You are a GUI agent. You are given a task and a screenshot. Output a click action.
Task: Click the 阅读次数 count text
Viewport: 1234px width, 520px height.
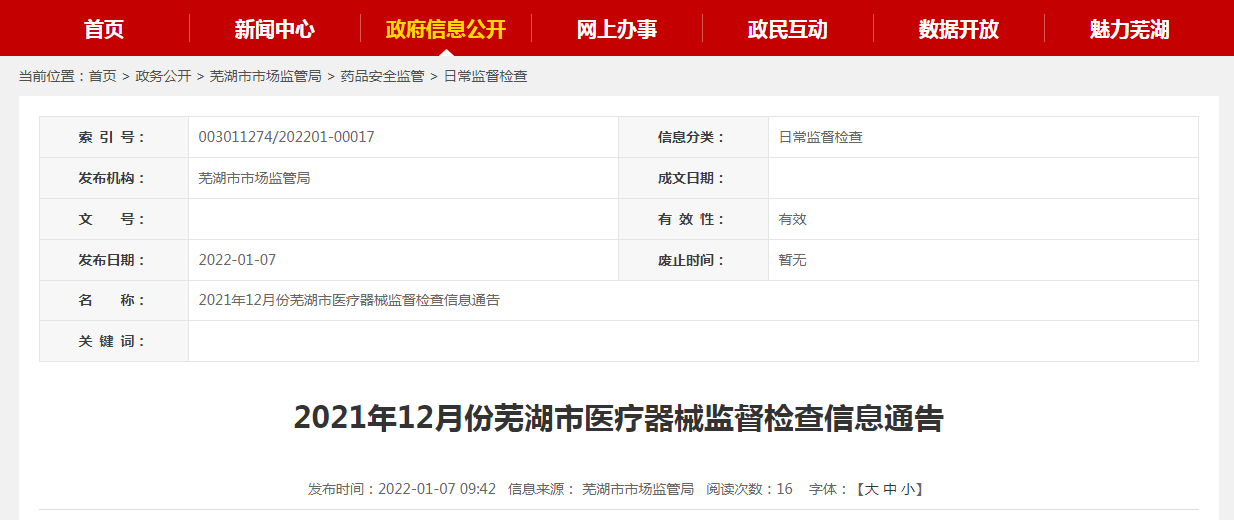(749, 489)
